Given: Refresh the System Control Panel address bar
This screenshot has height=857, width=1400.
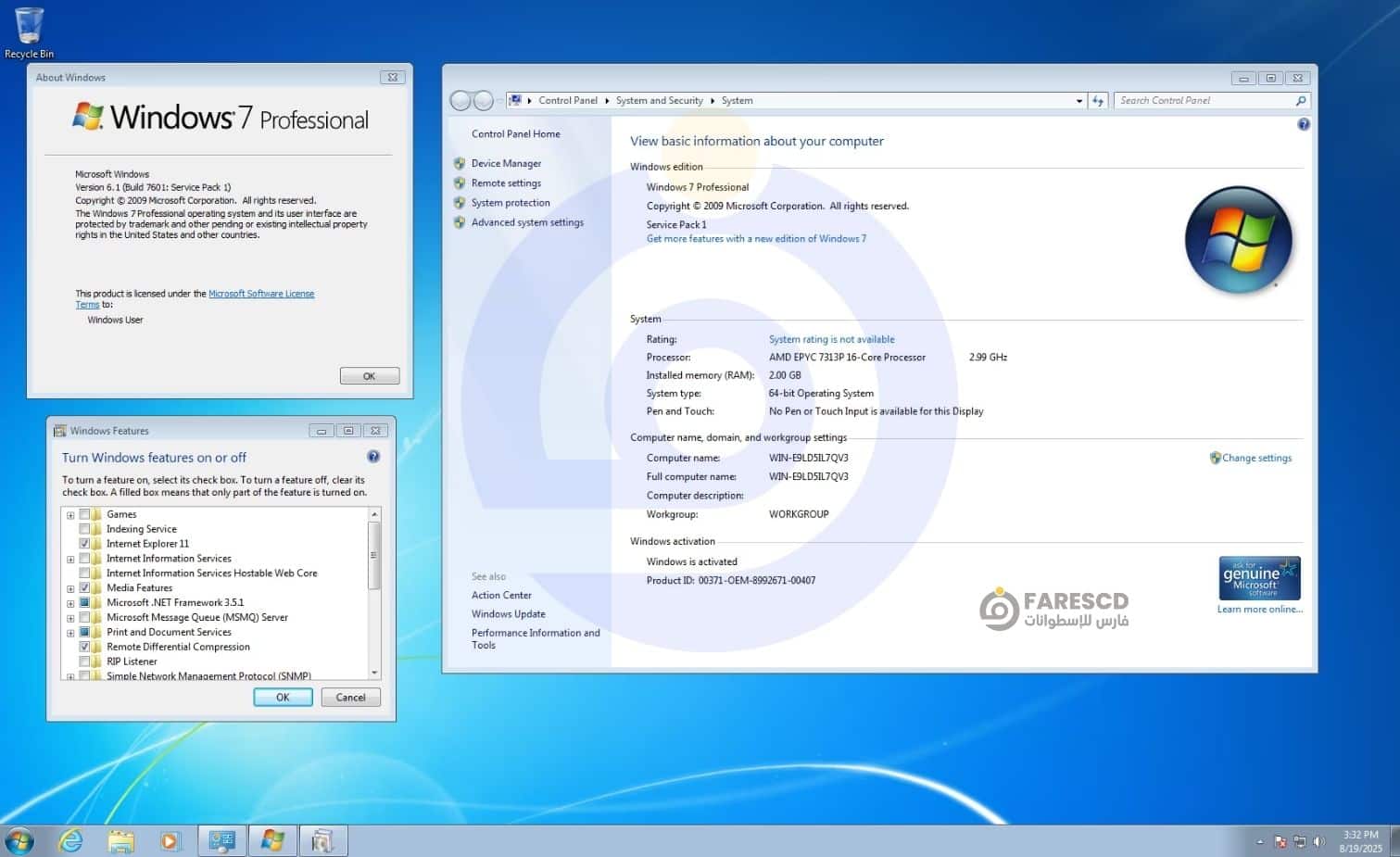Looking at the screenshot, I should pyautogui.click(x=1098, y=100).
